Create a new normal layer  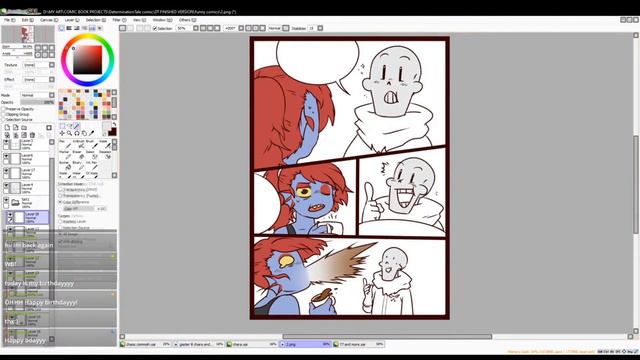pos(7,127)
